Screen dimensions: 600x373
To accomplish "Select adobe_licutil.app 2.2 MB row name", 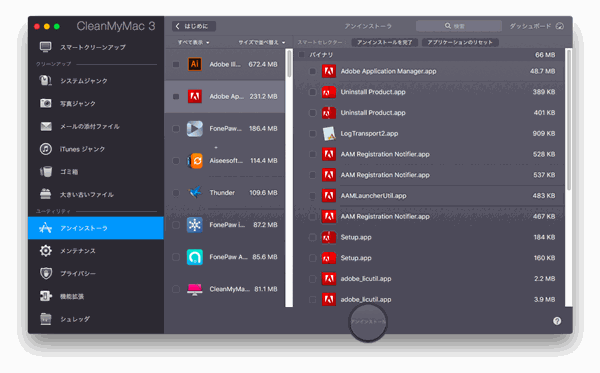I will [x=366, y=279].
